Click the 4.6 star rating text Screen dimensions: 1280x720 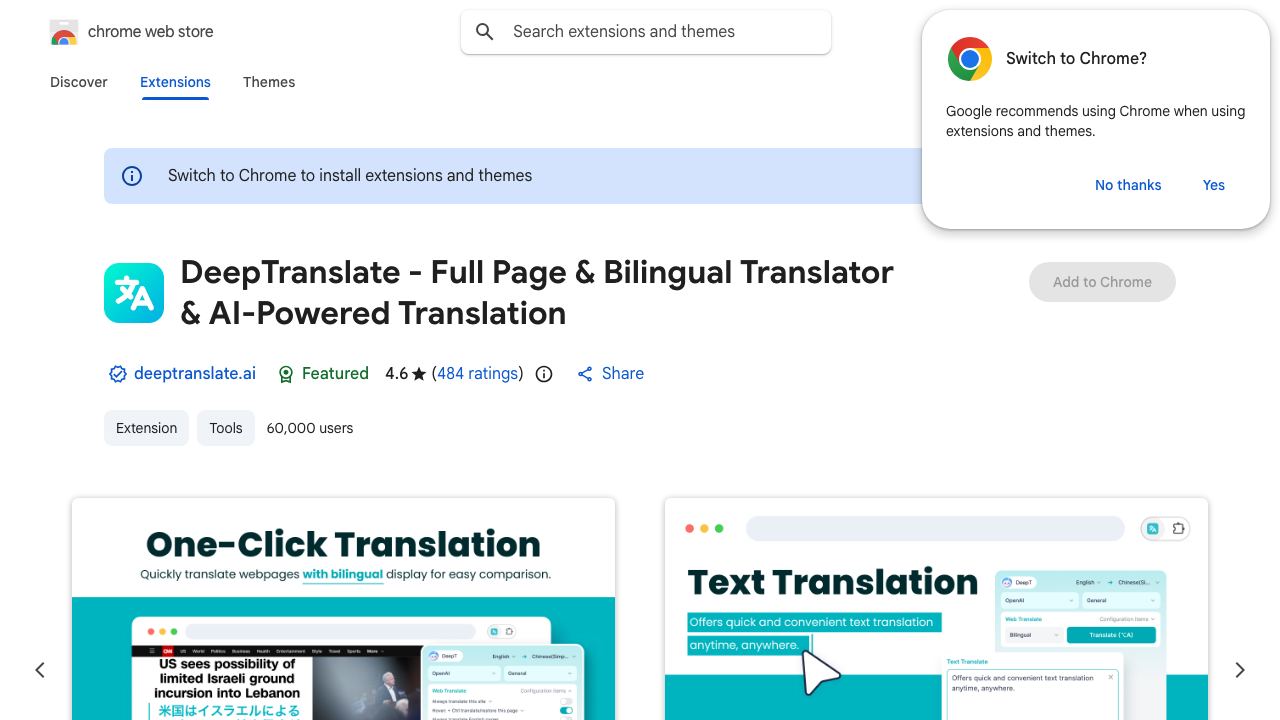pos(405,373)
